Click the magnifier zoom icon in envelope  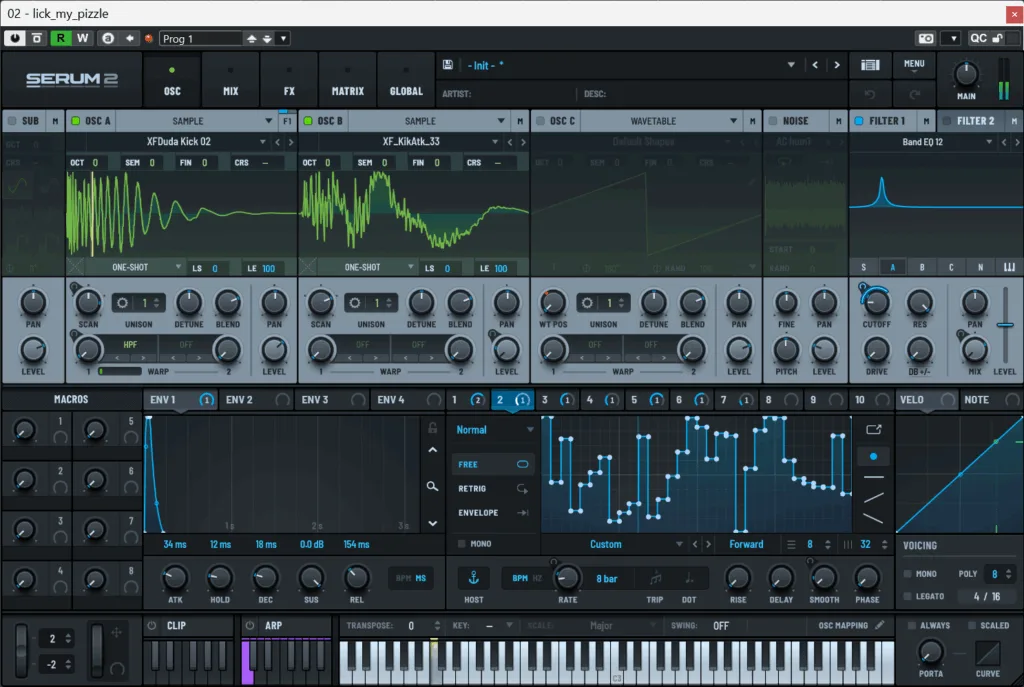click(432, 486)
